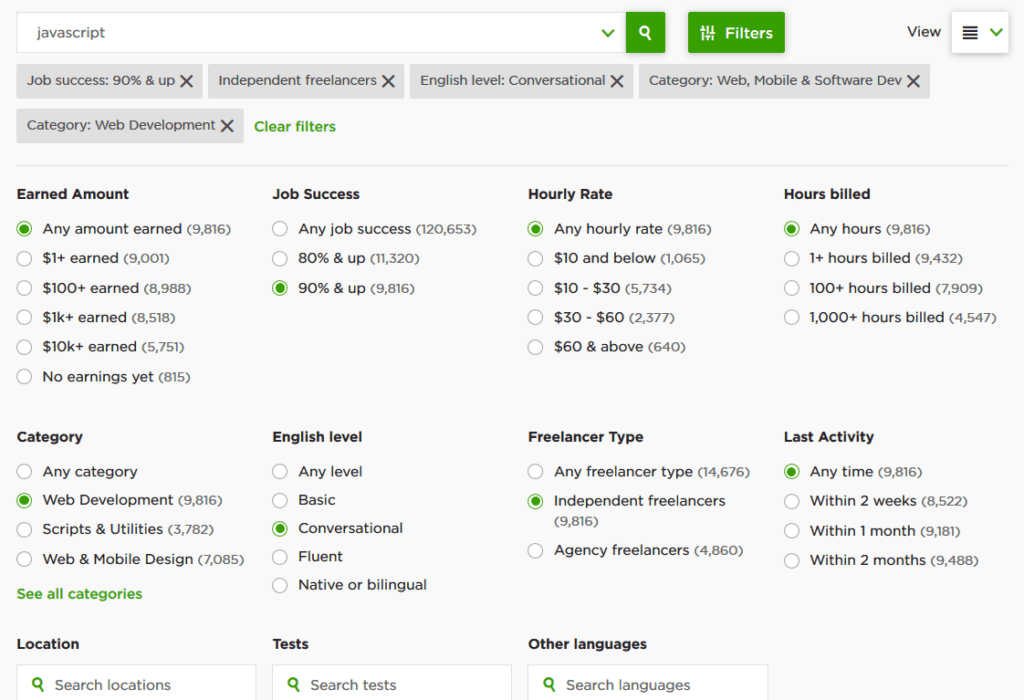Select 1,000+ hours billed option
Viewport: 1024px width, 700px height.
(x=792, y=317)
